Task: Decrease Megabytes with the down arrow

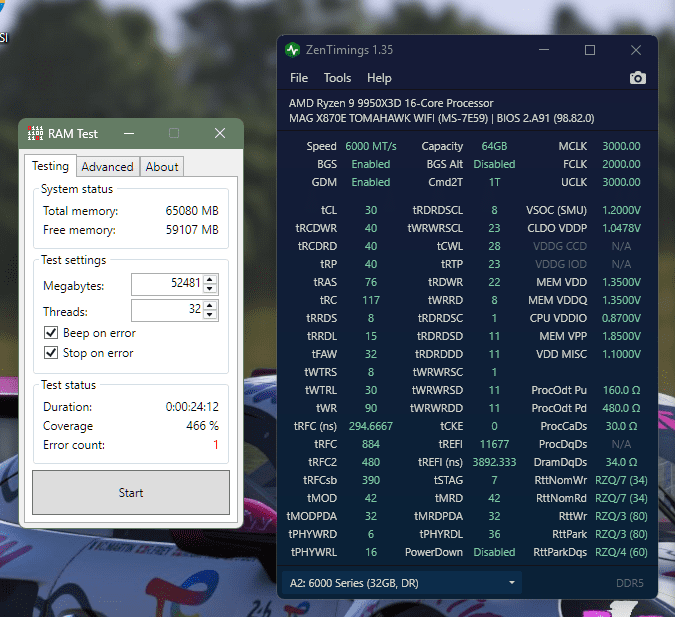Action: 210,289
